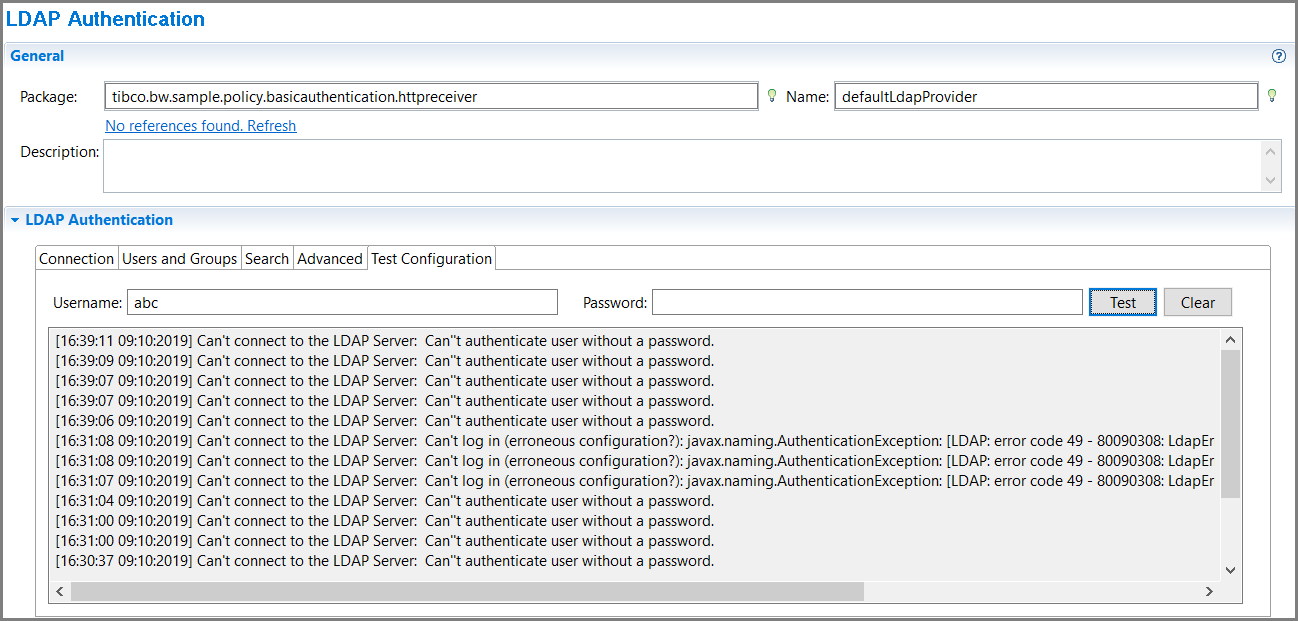Focus the Package input field

[430, 97]
